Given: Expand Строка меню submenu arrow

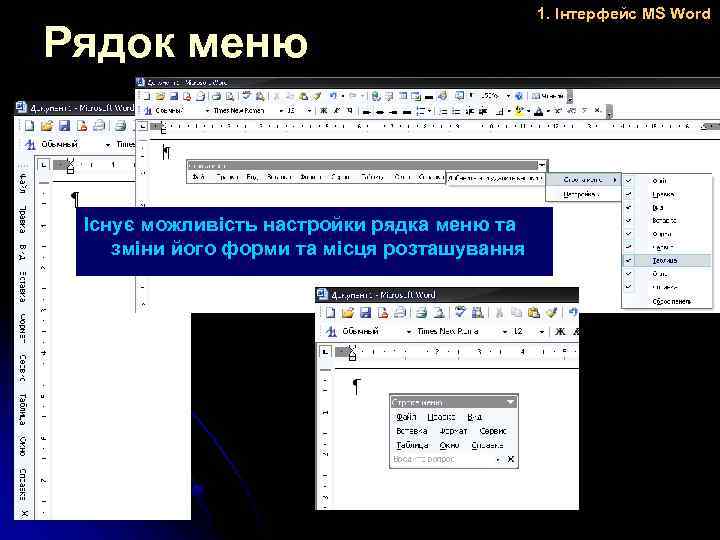Looking at the screenshot, I should tap(614, 180).
